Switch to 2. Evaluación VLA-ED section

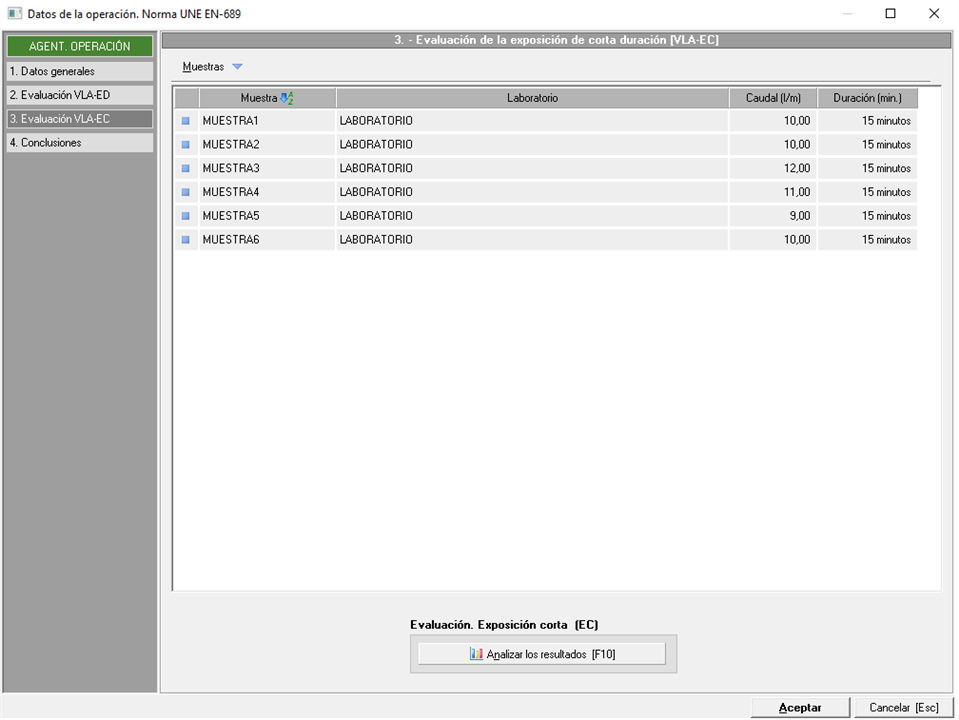(x=79, y=95)
